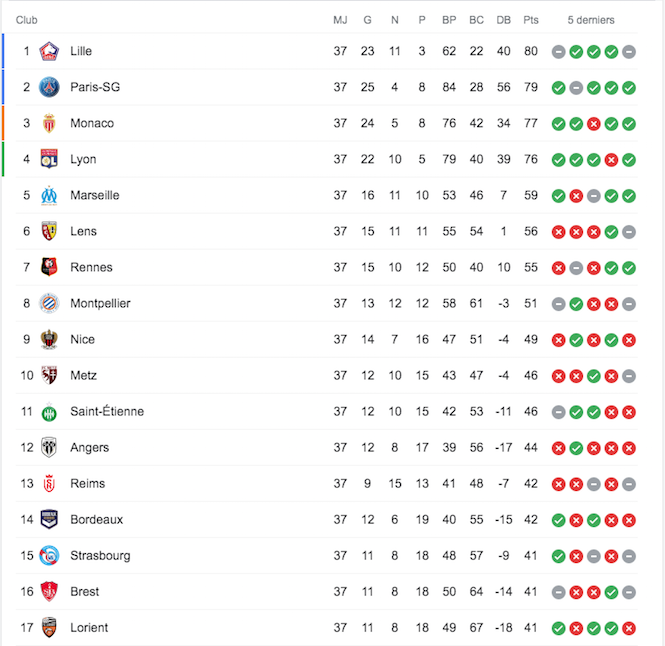Select the Club column header
The width and height of the screenshot is (665, 646).
(26, 20)
